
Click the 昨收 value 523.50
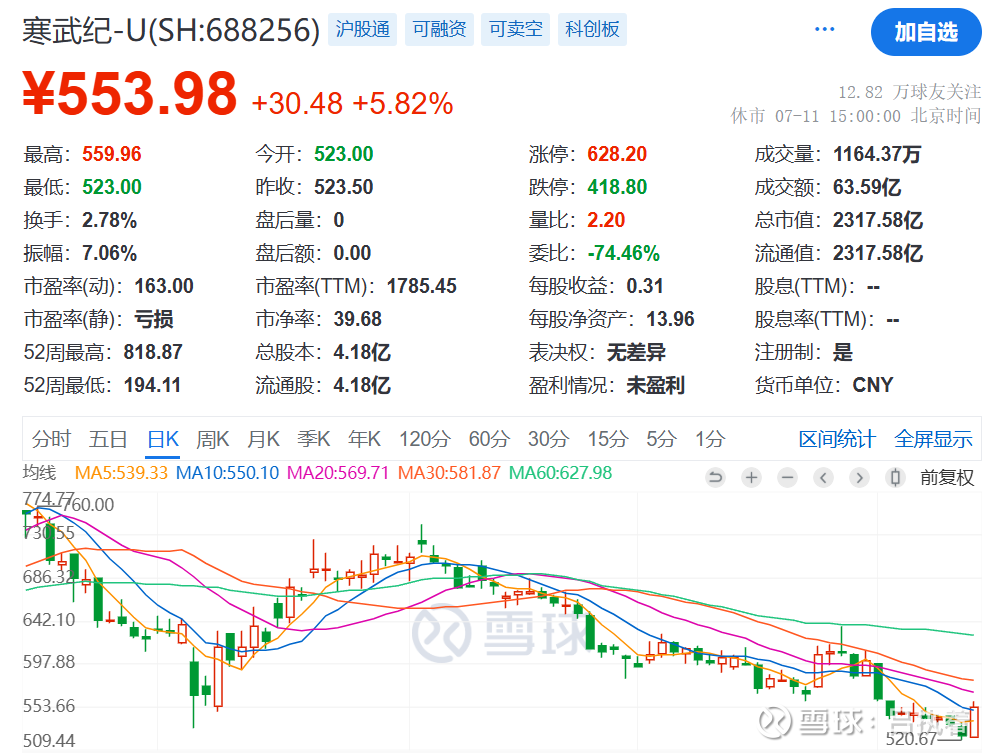tap(344, 187)
